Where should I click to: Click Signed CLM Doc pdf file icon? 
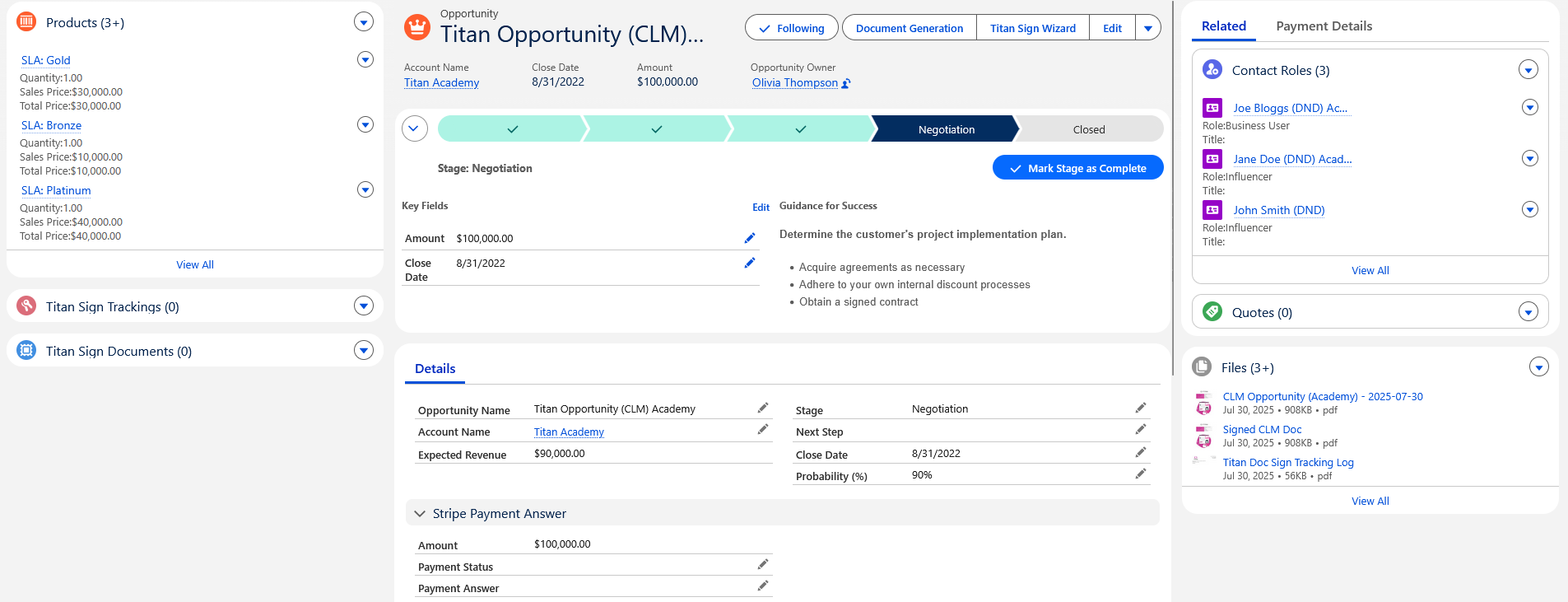1203,435
